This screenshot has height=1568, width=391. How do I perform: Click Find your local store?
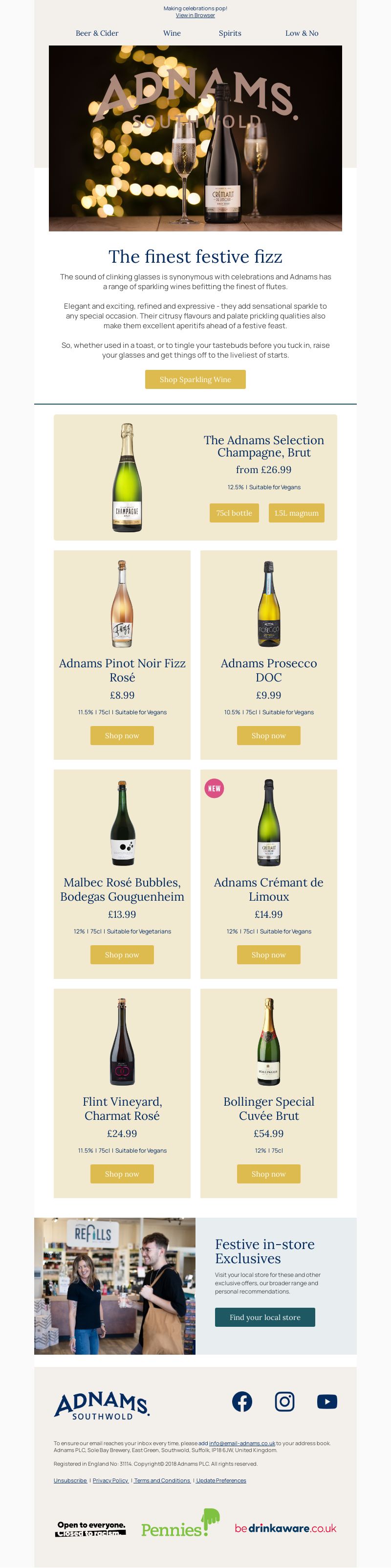click(x=265, y=1317)
